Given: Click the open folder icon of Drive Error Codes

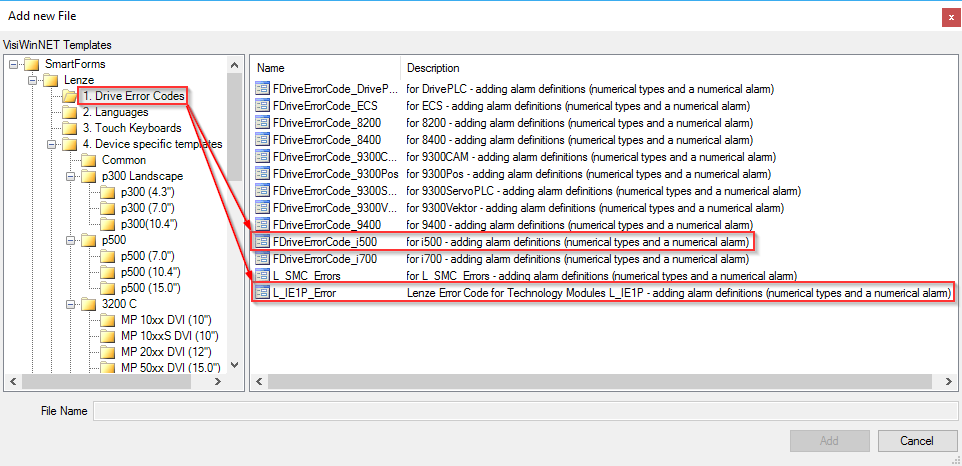Looking at the screenshot, I should 69,96.
